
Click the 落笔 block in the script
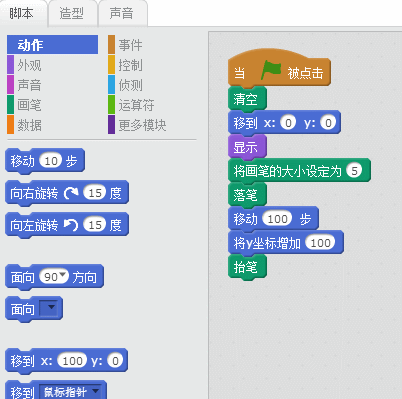[247, 195]
